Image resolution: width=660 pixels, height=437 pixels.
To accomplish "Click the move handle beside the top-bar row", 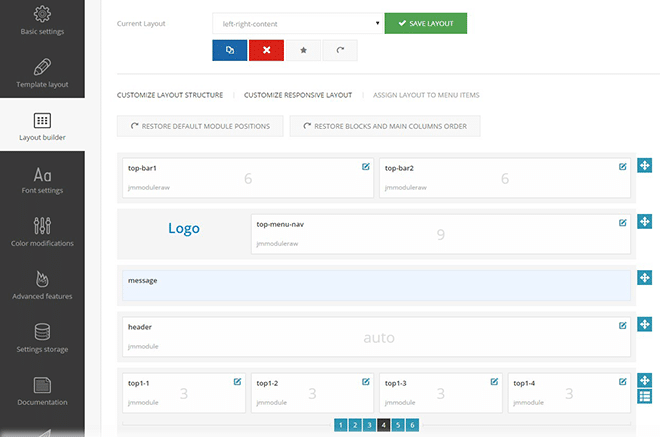I will pos(645,166).
